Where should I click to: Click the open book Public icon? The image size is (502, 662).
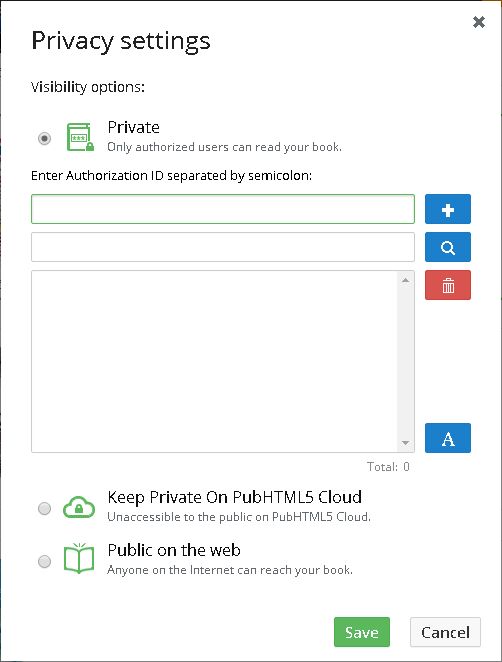click(x=79, y=559)
